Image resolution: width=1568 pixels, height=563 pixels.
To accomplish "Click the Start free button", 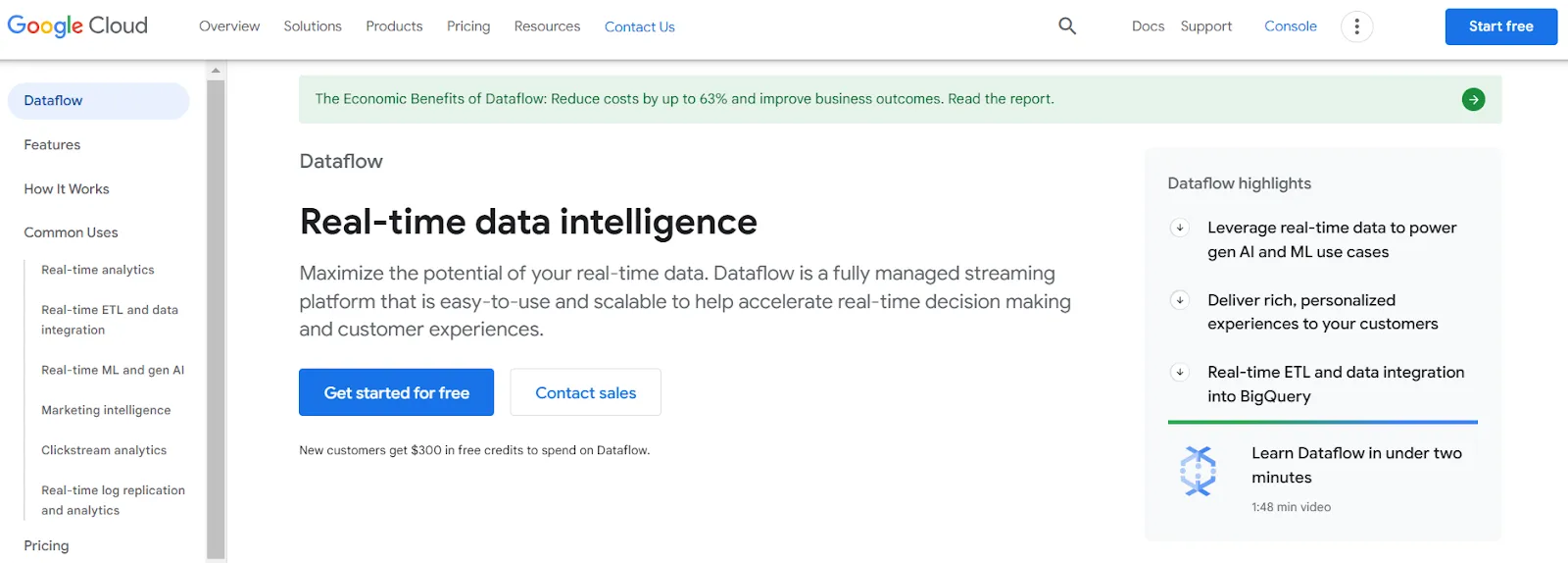I will (x=1501, y=26).
